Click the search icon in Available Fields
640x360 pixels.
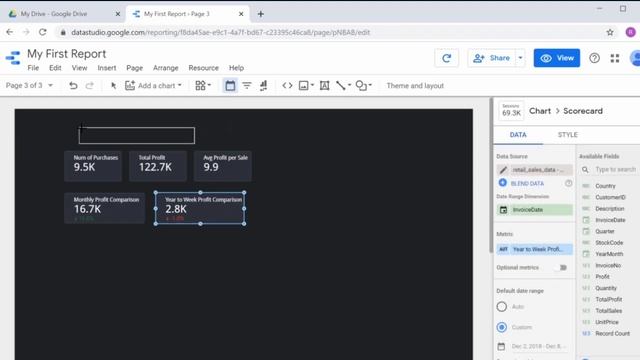[x=585, y=169]
